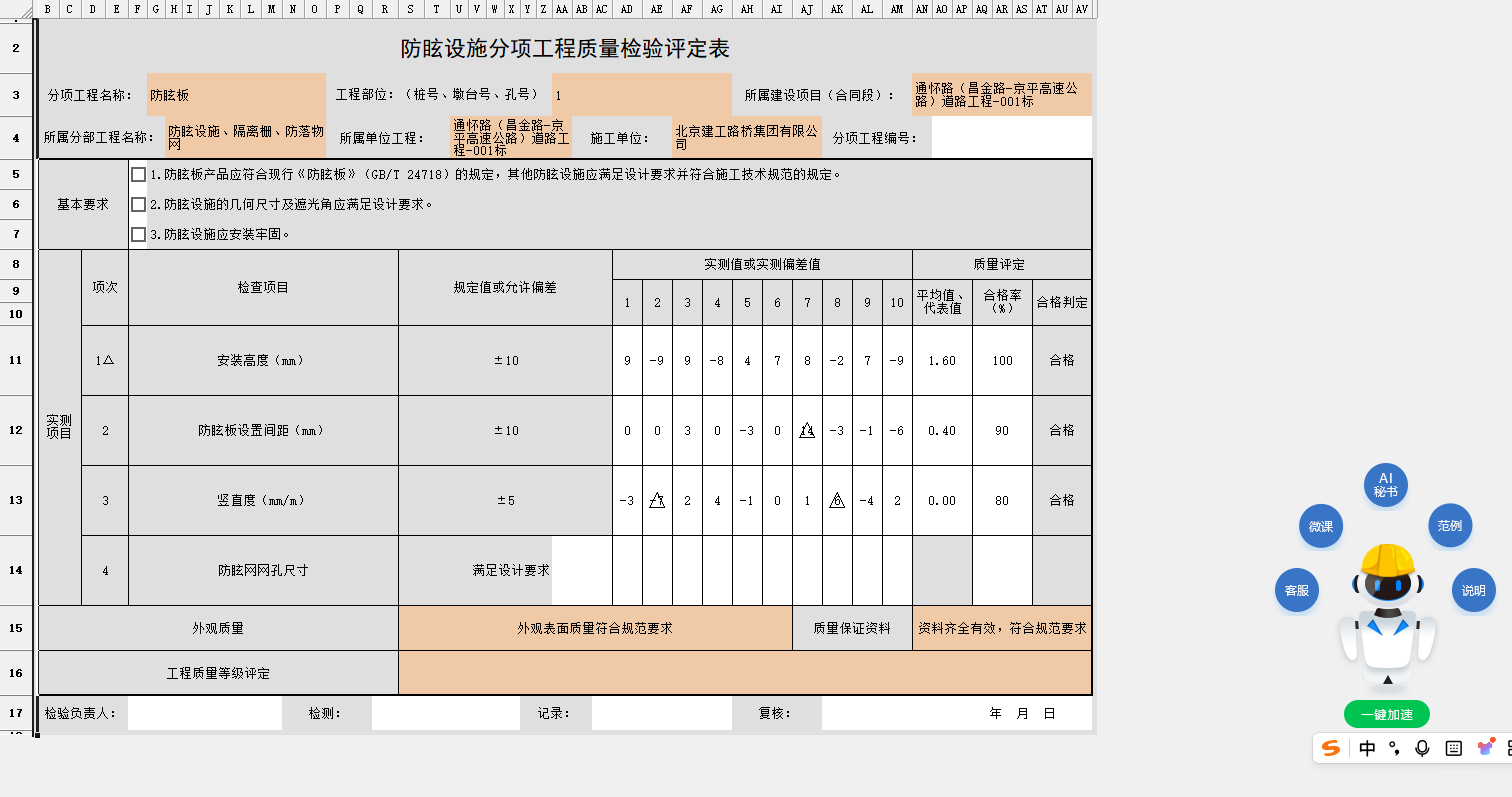Screen dimensions: 1512x797
Task: Select the warning-triangle cell in the 防眩板设置间距 row
Action: tap(807, 430)
